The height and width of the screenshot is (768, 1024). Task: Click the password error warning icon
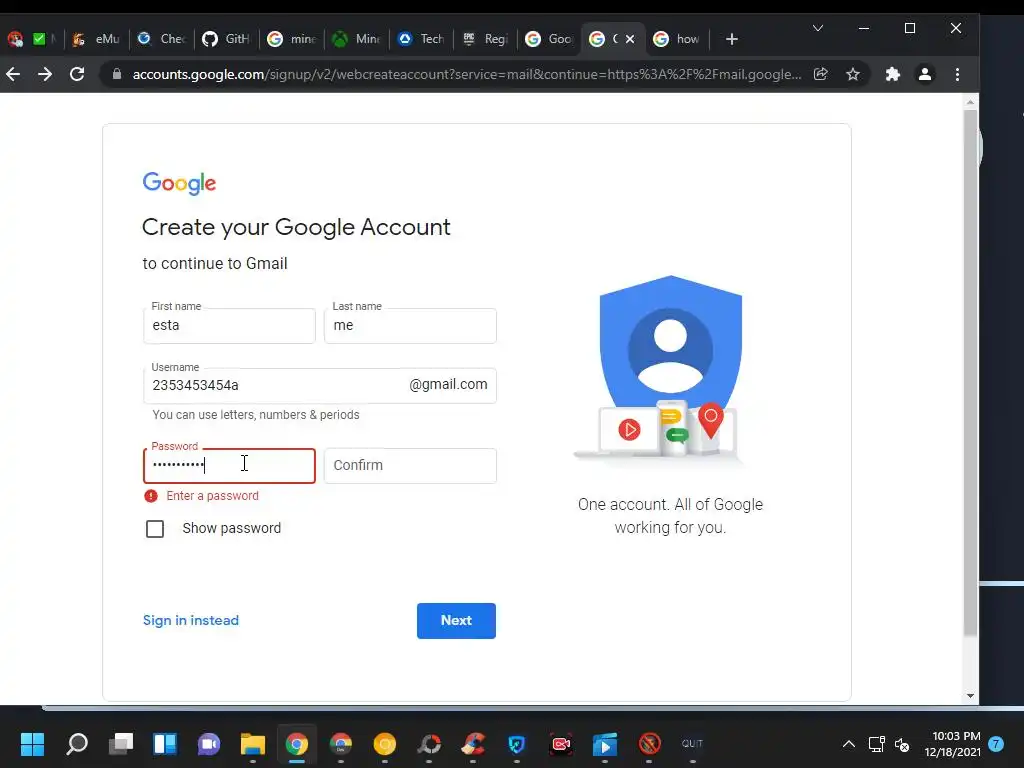151,496
